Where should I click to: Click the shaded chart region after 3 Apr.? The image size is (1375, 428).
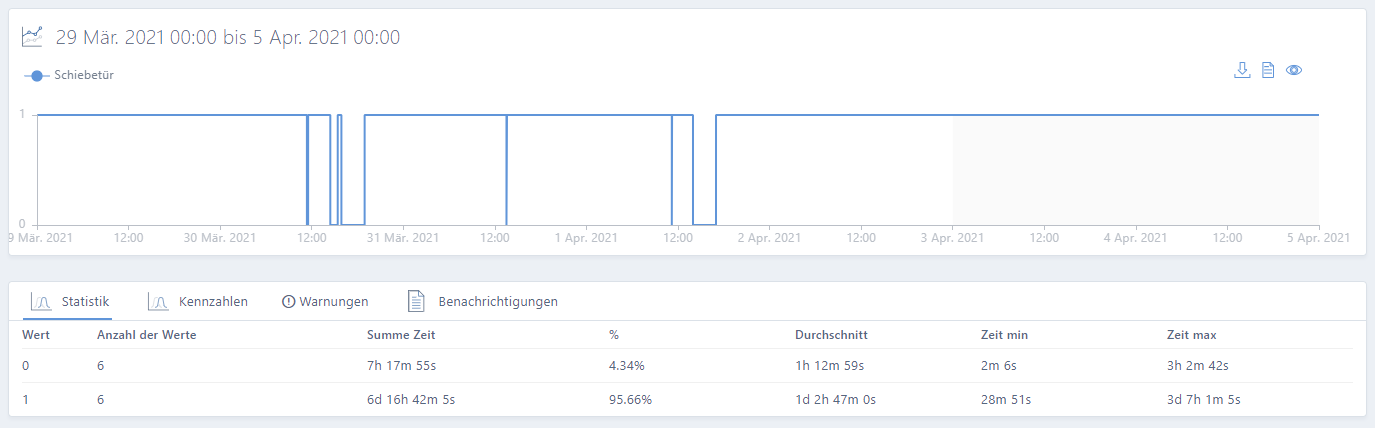(x=1135, y=170)
